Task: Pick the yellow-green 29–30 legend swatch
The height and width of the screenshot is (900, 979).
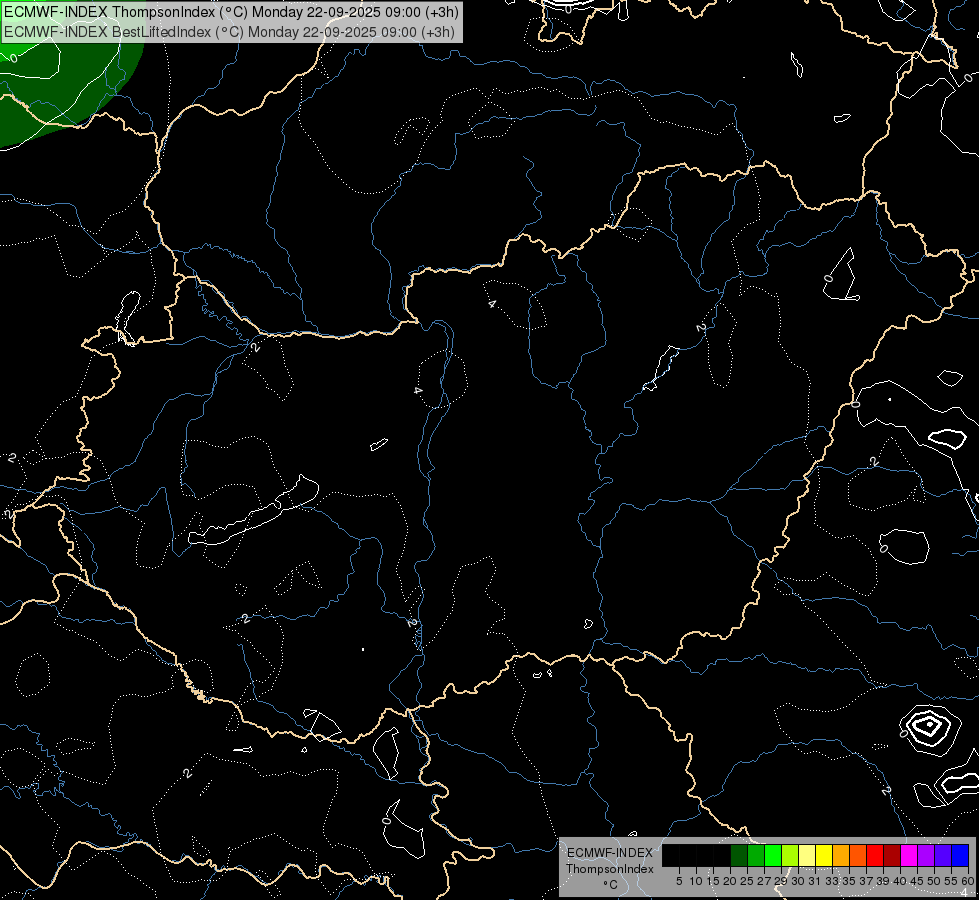Action: click(790, 855)
